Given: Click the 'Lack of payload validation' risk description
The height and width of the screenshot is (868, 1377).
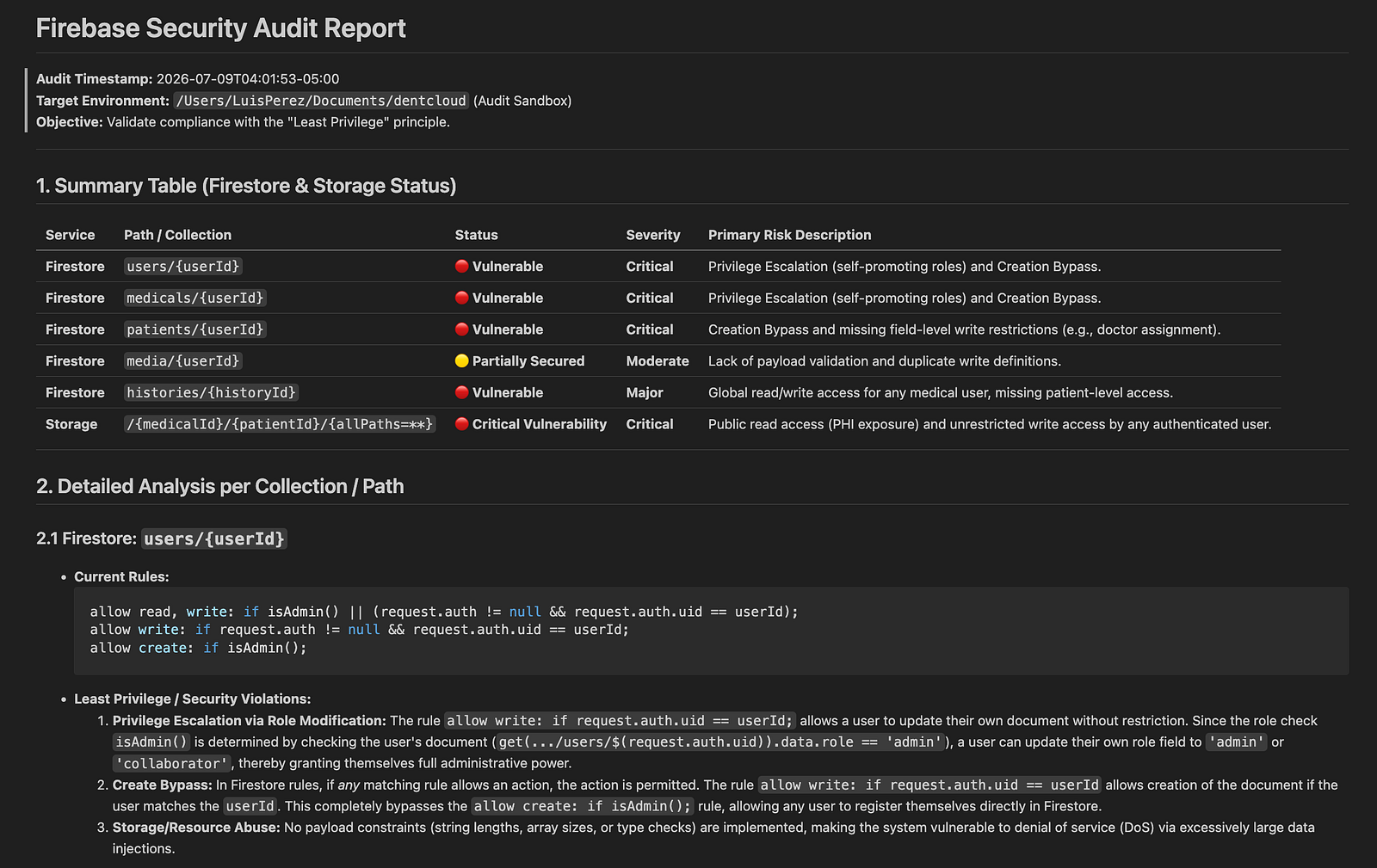Looking at the screenshot, I should coord(885,361).
